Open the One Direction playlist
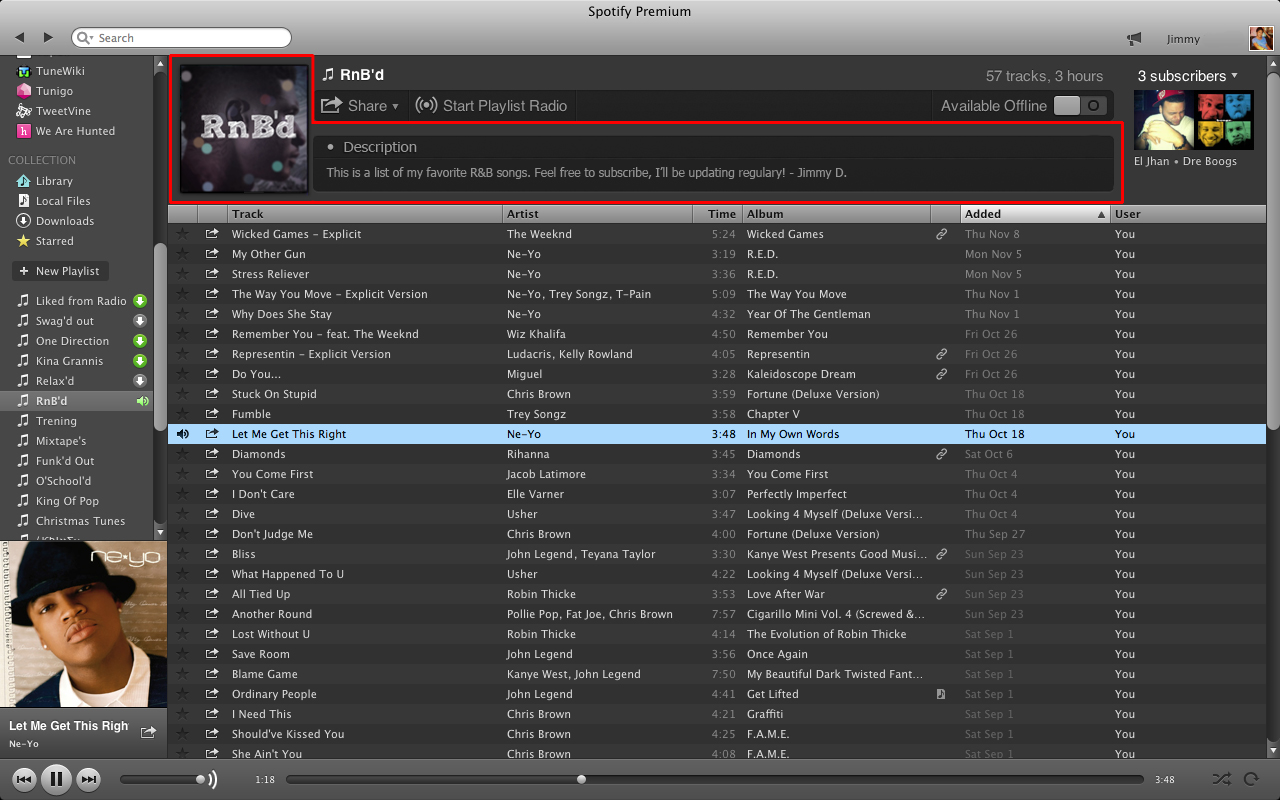The width and height of the screenshot is (1280, 800). click(72, 341)
